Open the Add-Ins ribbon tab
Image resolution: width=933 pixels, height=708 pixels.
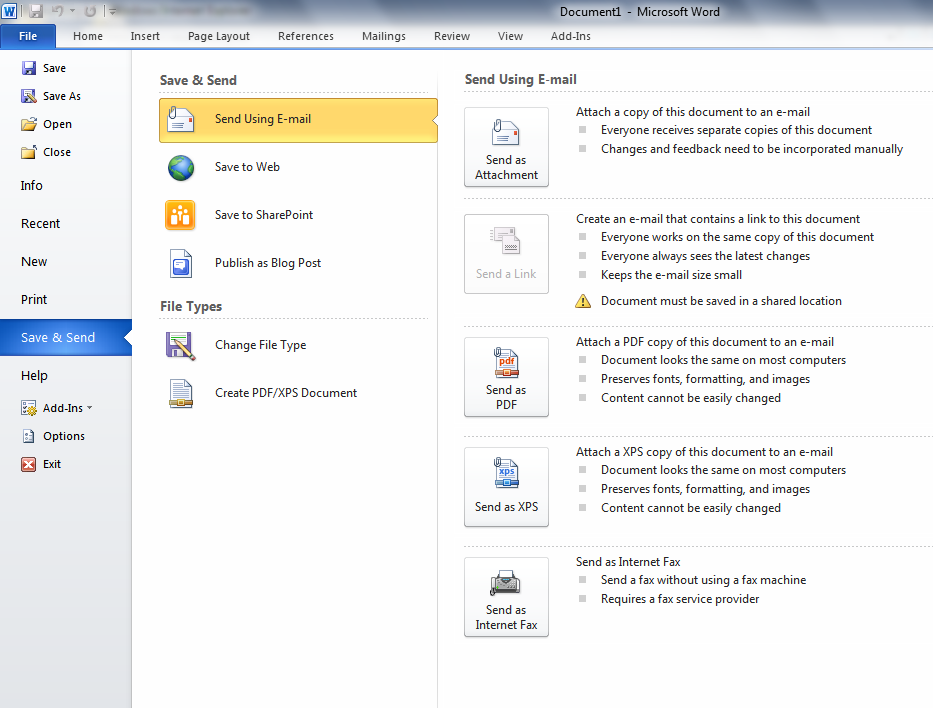(x=570, y=36)
